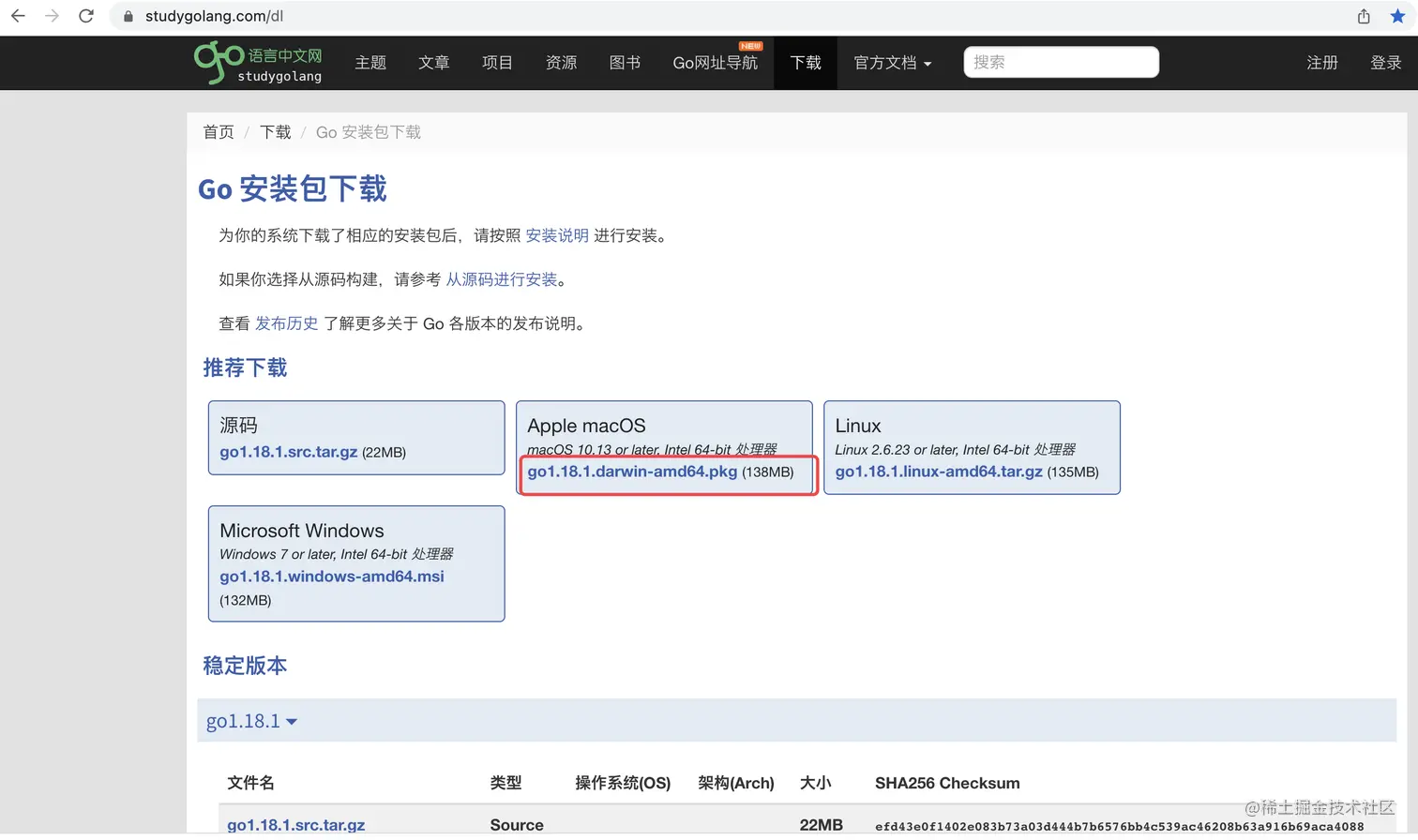Open the 主题 nav item
This screenshot has width=1418, height=840.
click(x=370, y=63)
